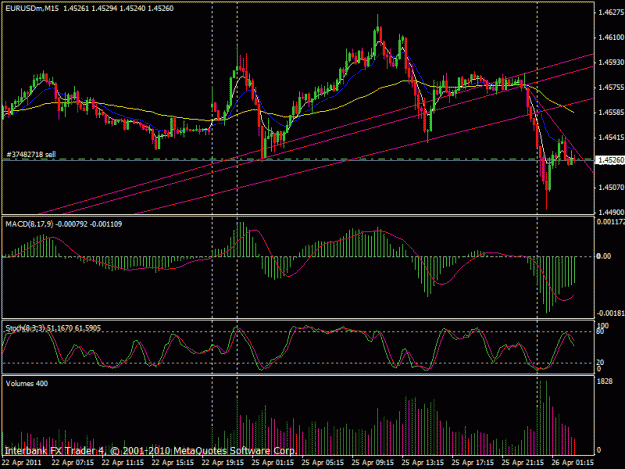Image resolution: width=625 pixels, height=469 pixels.
Task: Click the 1.45070 price axis label
Action: click(610, 187)
